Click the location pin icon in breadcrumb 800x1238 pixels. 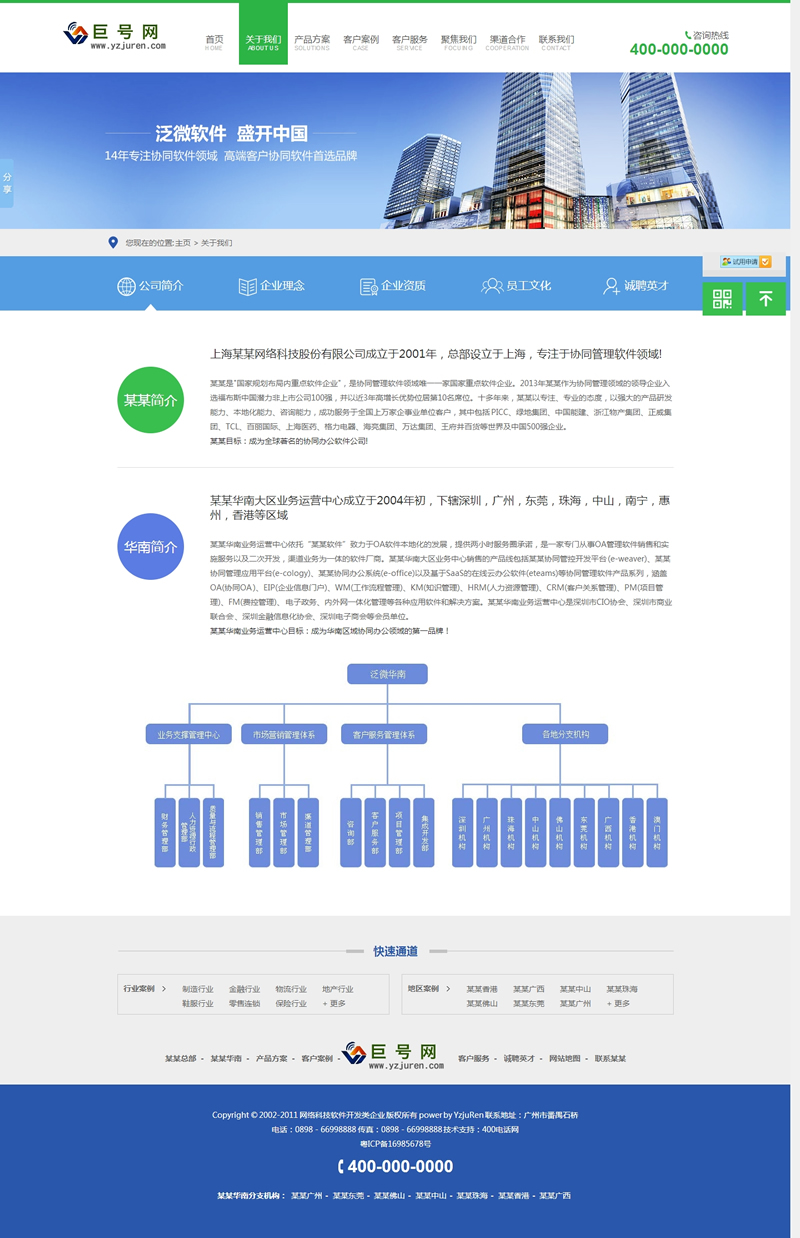click(113, 243)
